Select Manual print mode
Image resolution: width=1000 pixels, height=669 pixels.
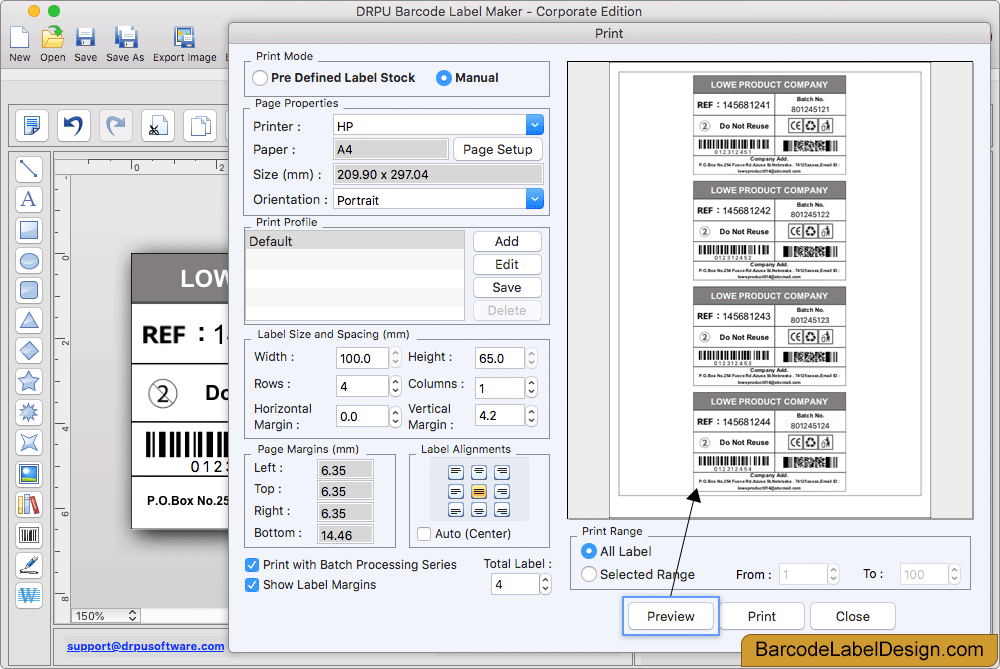coord(444,78)
